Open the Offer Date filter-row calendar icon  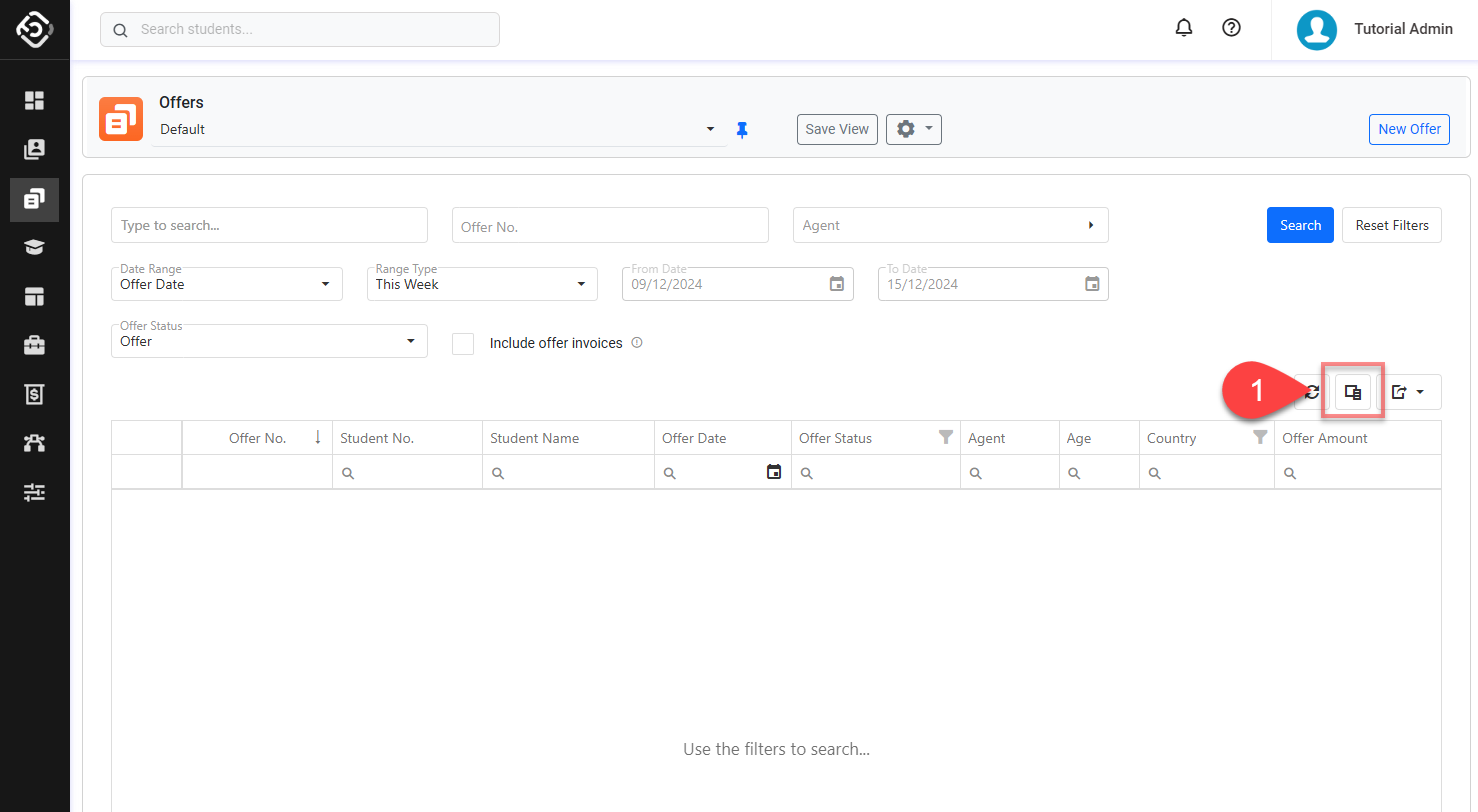[774, 472]
